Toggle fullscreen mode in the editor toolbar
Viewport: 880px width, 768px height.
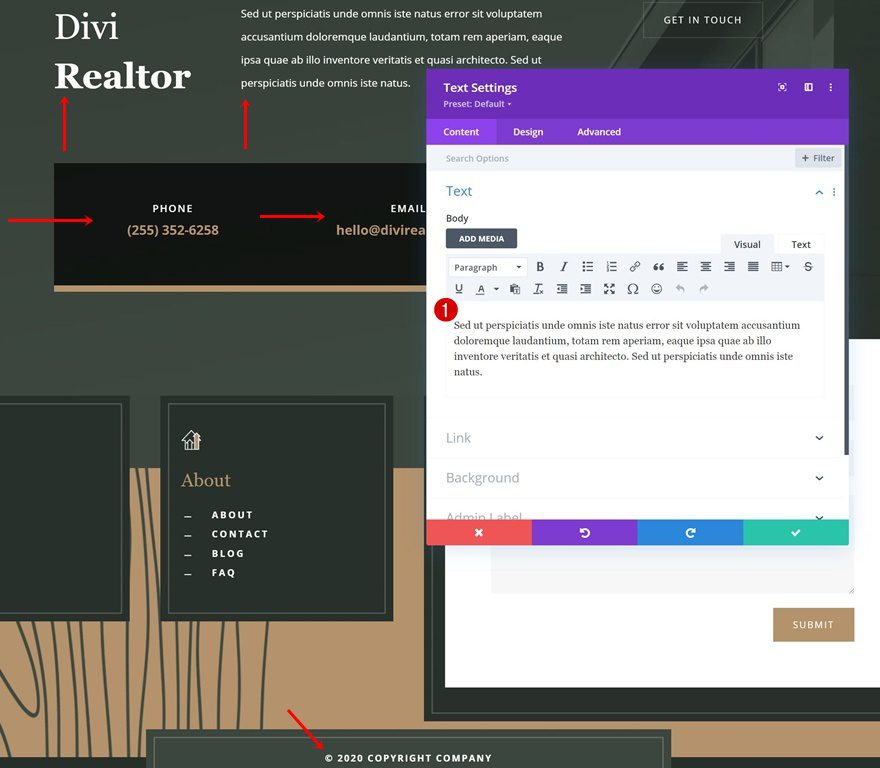coord(609,289)
